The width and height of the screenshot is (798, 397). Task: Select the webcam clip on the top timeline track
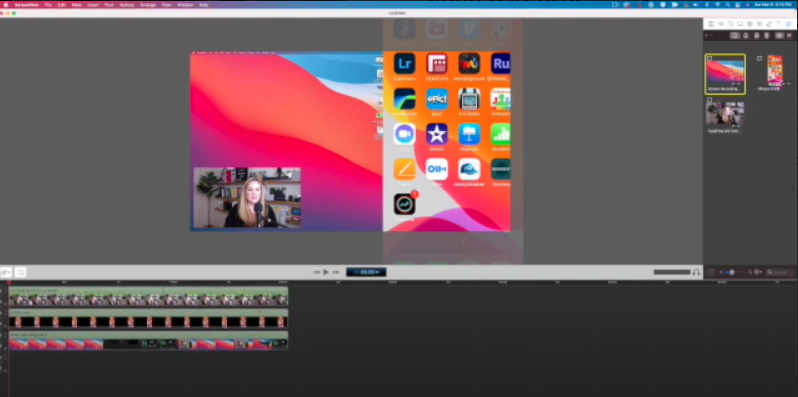pyautogui.click(x=148, y=296)
